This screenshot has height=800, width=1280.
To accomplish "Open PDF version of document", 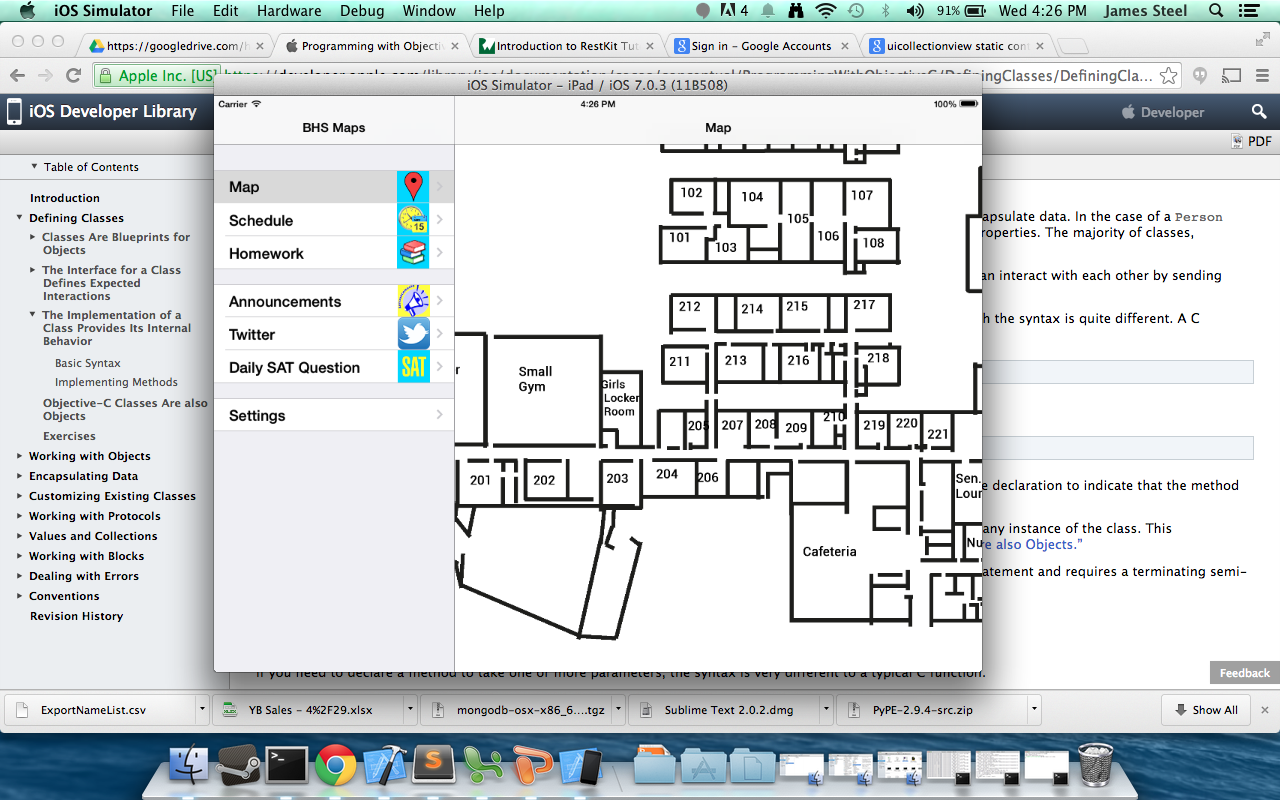I will (1251, 142).
